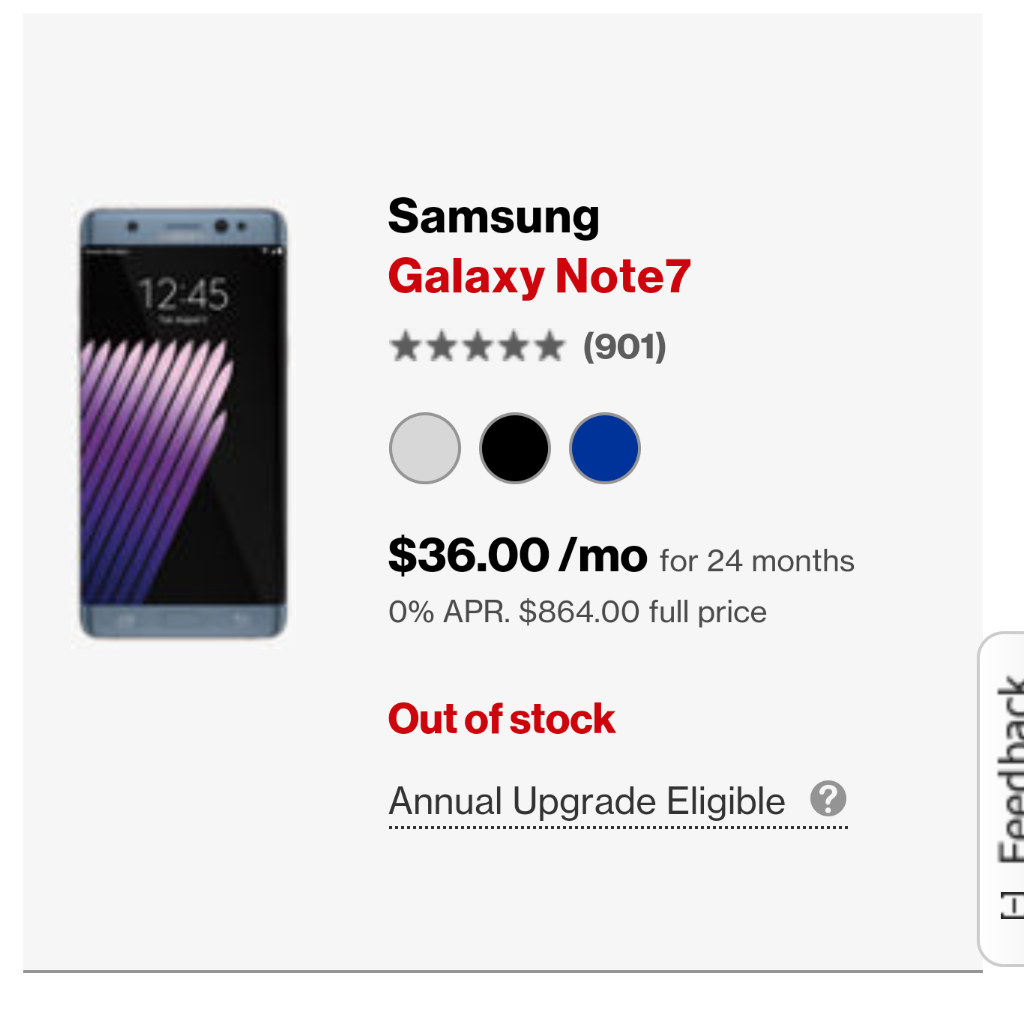
Task: Click the $864.00 full price text
Action: pyautogui.click(x=642, y=612)
